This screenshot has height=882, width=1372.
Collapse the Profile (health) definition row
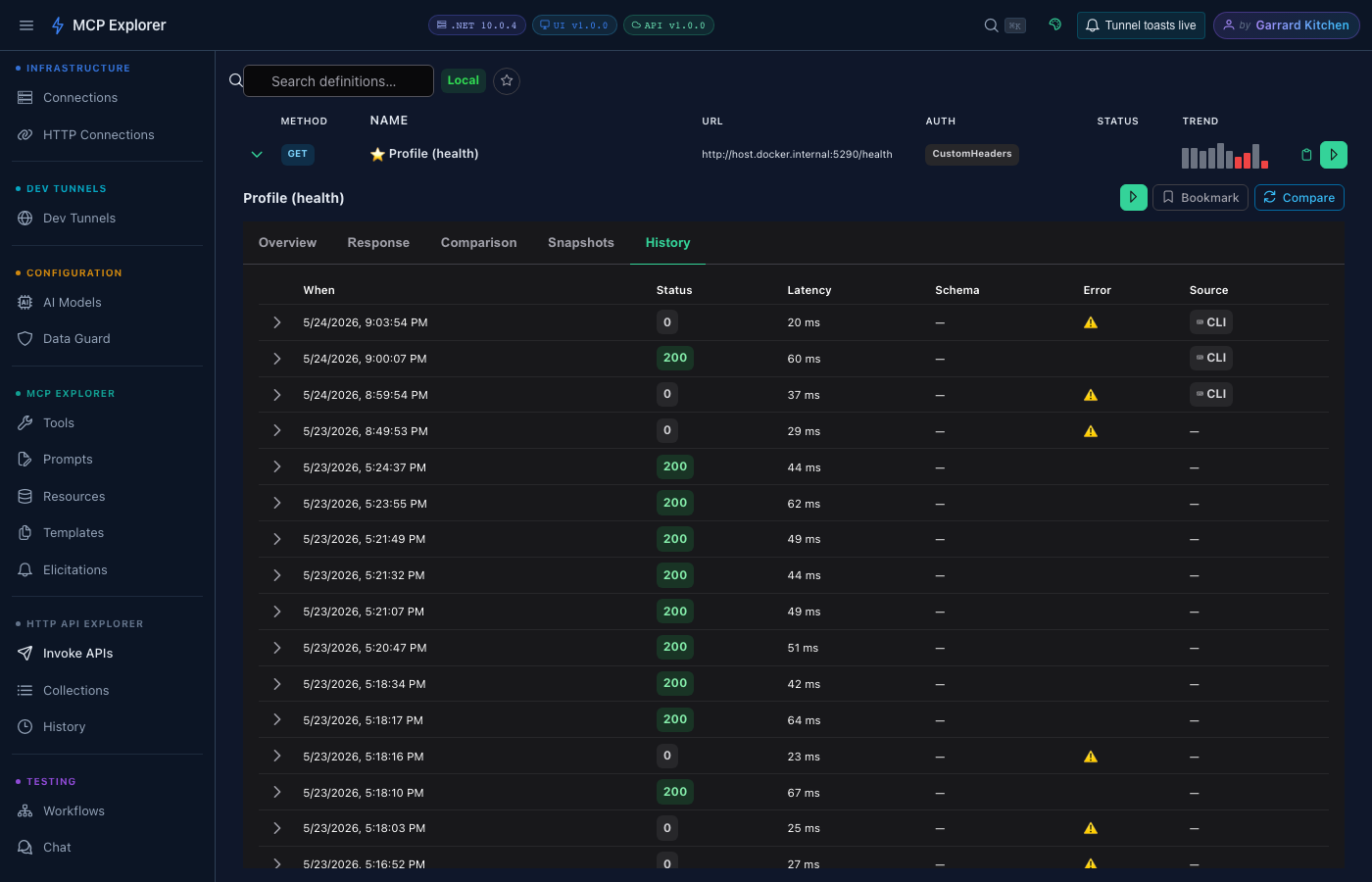coord(257,155)
